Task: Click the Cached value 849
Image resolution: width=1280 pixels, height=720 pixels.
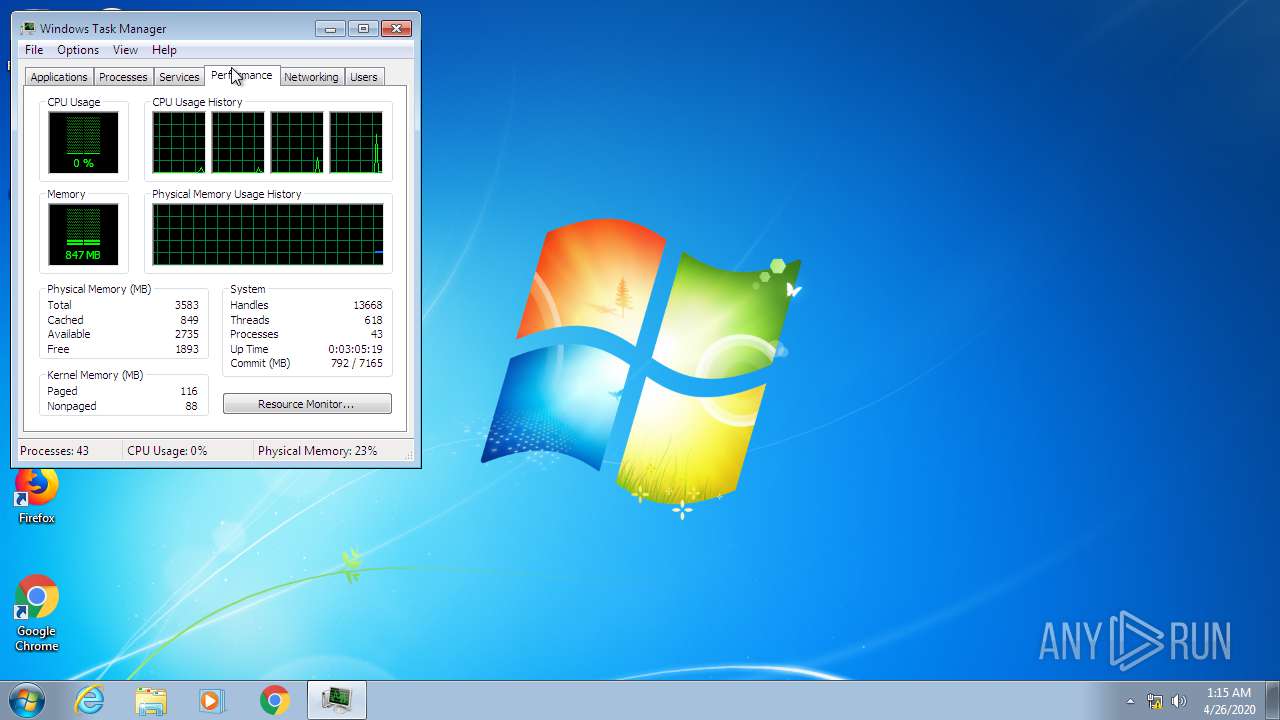Action: coord(189,320)
